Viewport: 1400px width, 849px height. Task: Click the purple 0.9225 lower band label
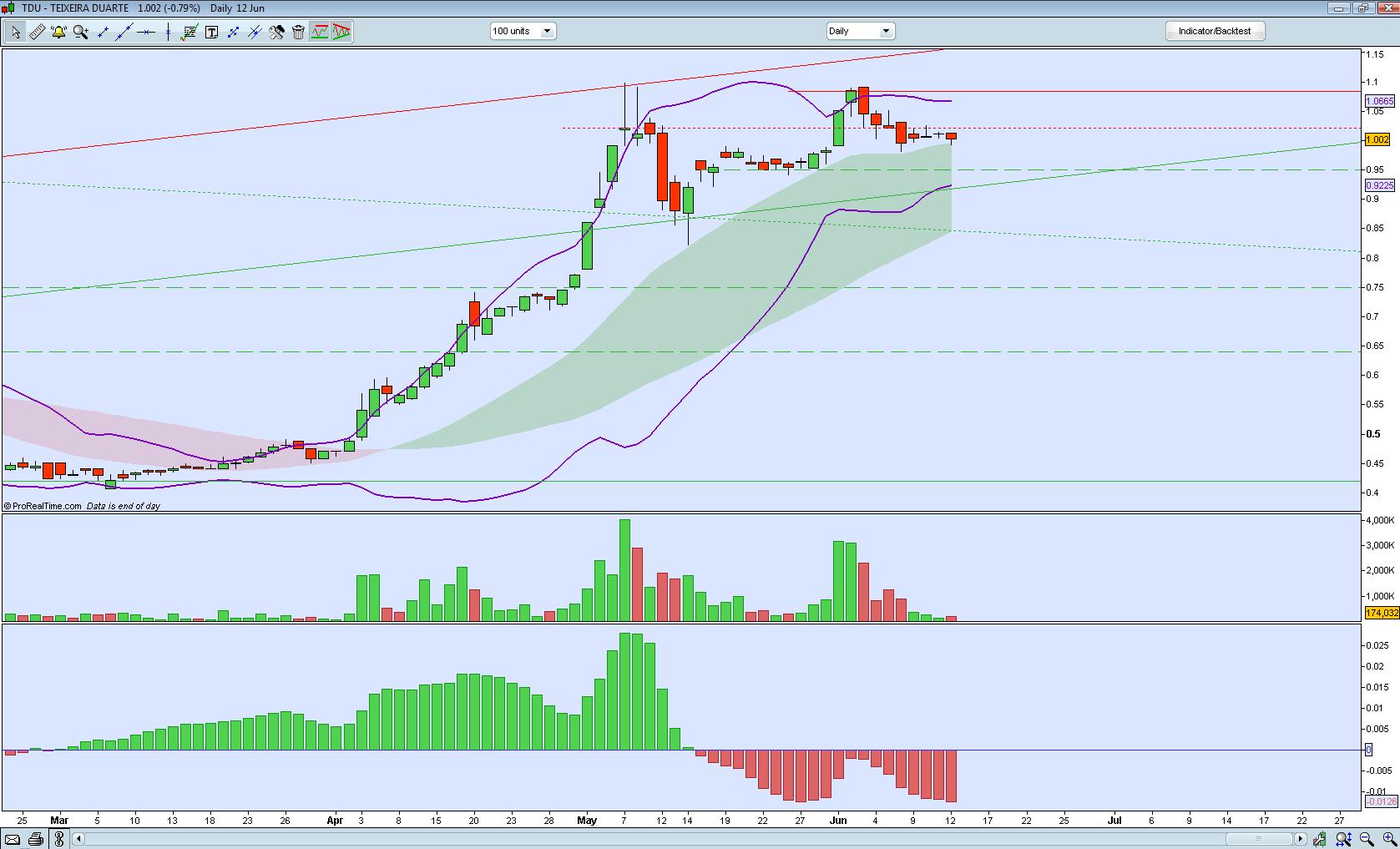point(1380,185)
